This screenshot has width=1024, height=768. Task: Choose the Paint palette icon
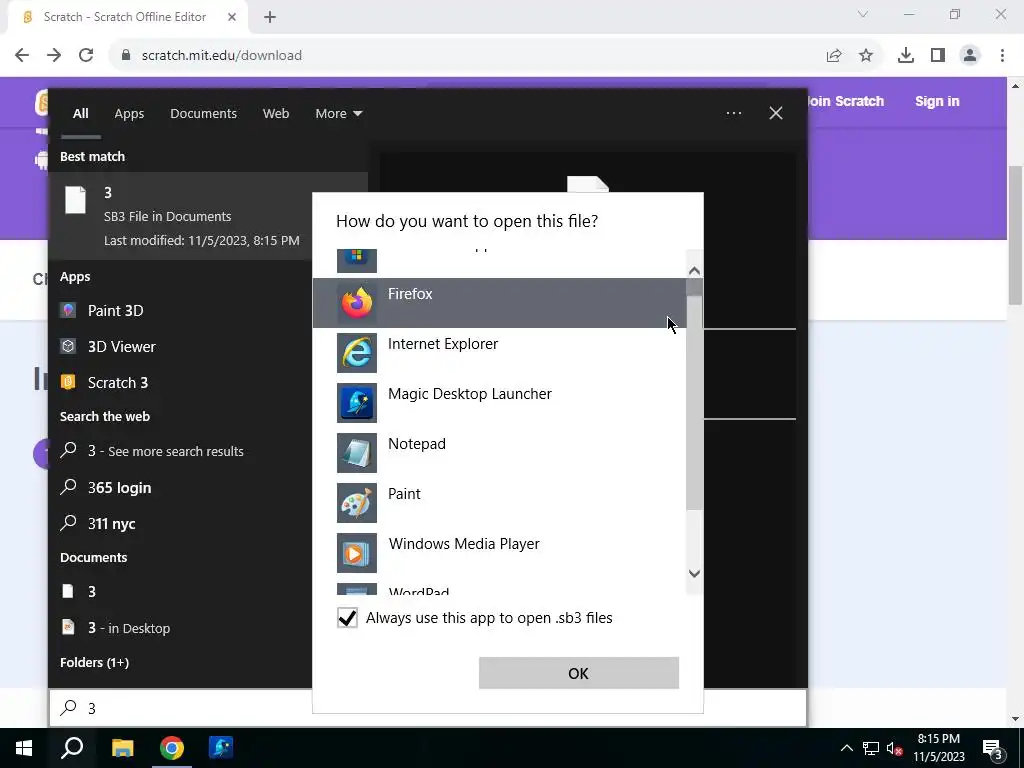[x=357, y=503]
